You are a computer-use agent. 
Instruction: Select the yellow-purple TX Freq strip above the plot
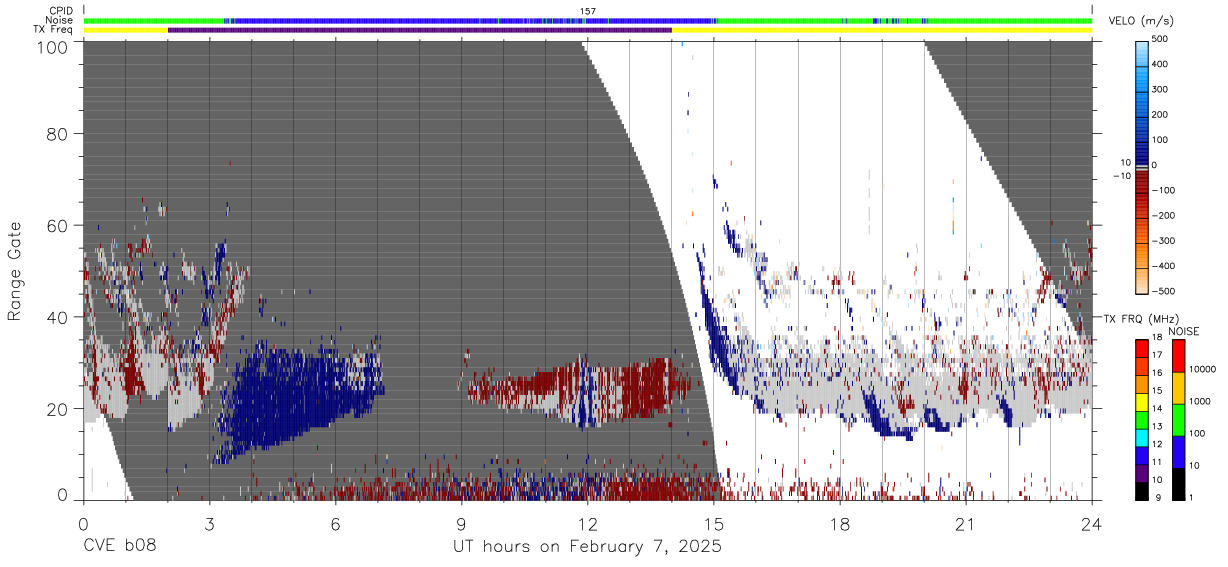[587, 30]
